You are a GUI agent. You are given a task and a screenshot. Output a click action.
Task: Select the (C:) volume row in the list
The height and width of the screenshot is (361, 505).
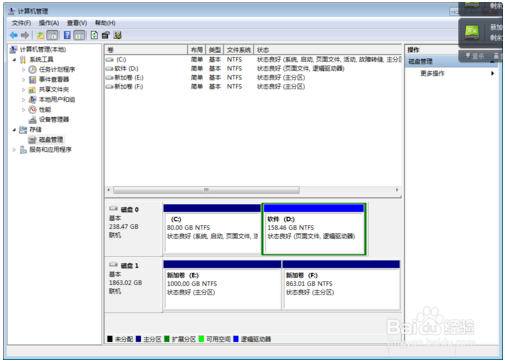coord(253,59)
